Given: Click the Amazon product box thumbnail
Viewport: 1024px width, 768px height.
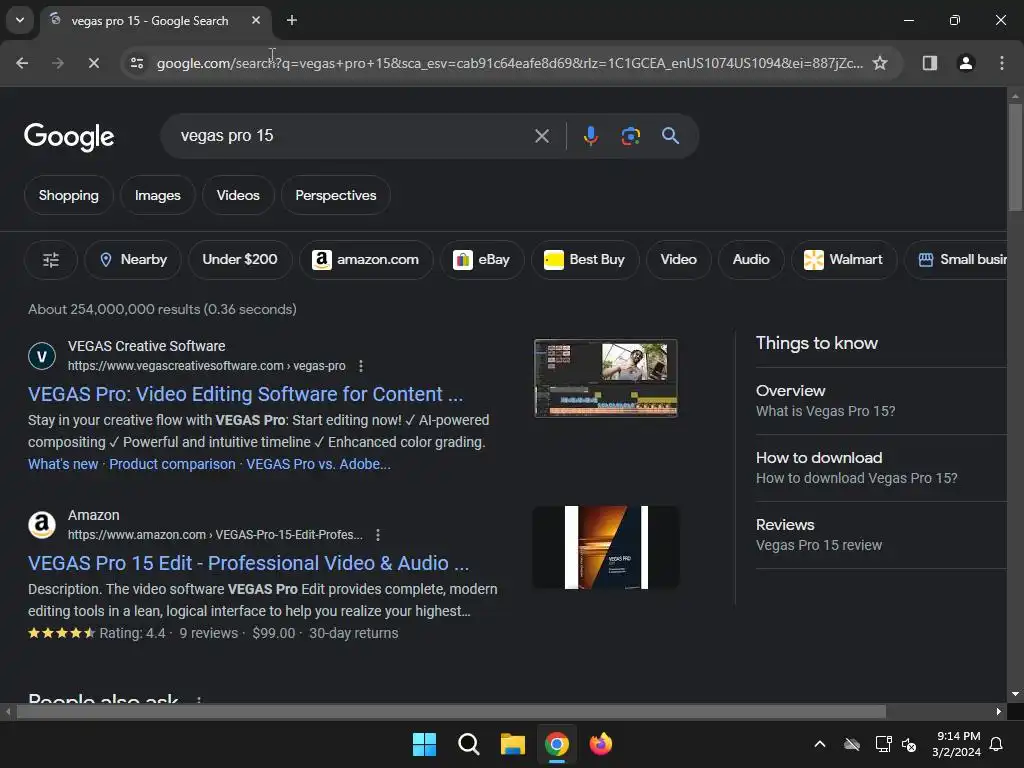Looking at the screenshot, I should (x=606, y=547).
